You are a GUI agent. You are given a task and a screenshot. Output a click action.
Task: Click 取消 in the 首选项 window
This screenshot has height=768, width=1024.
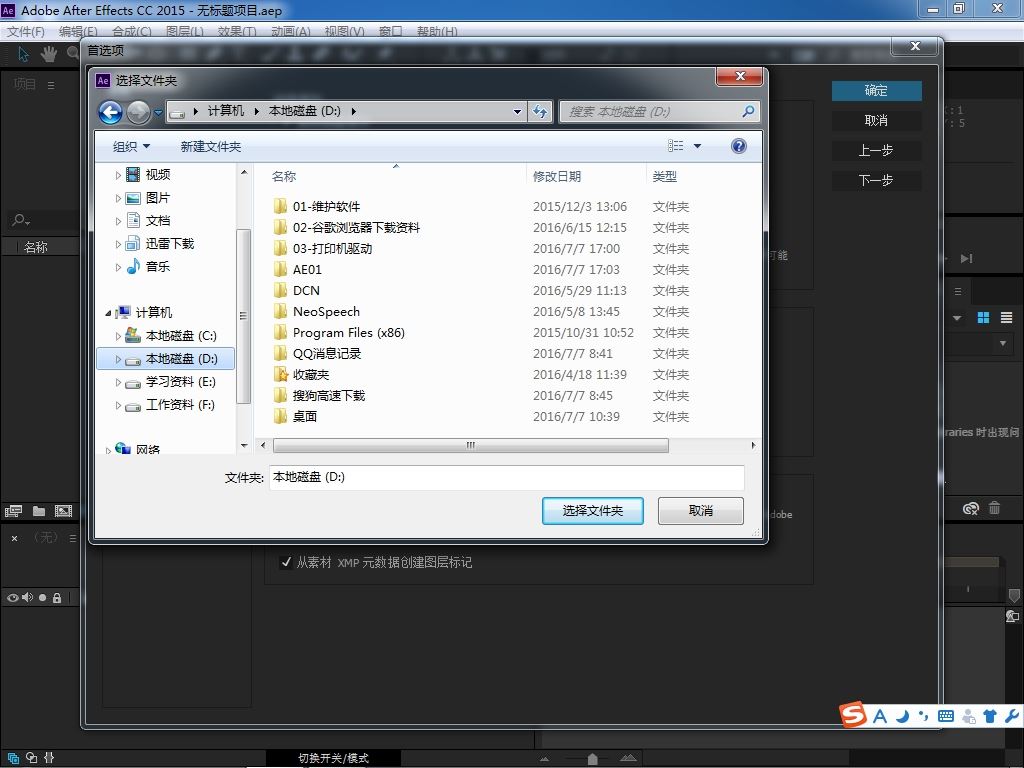[876, 121]
